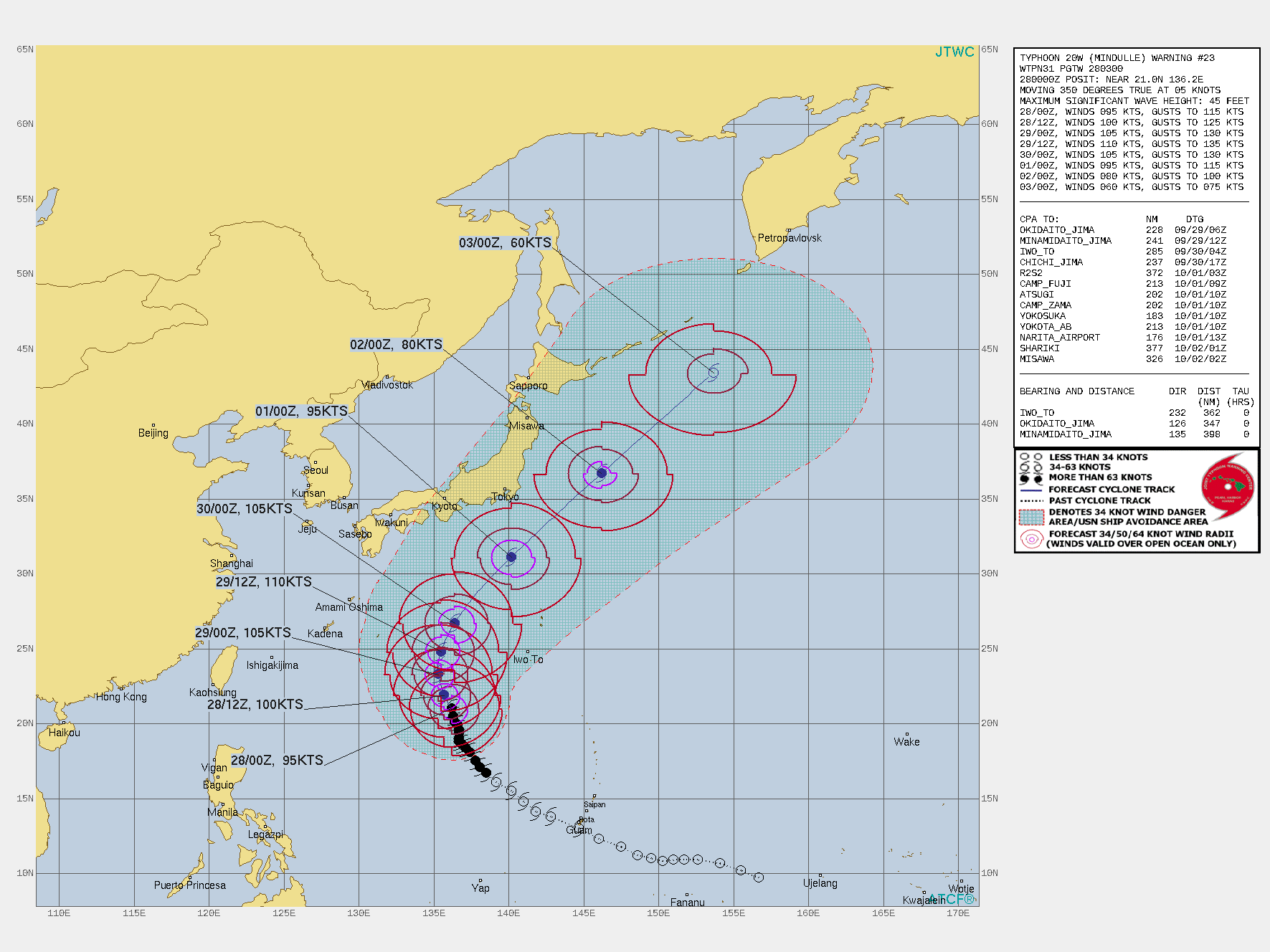Click the '30/00Z, 105KTS' map label
Screen dimensions: 1270x952
pos(245,509)
